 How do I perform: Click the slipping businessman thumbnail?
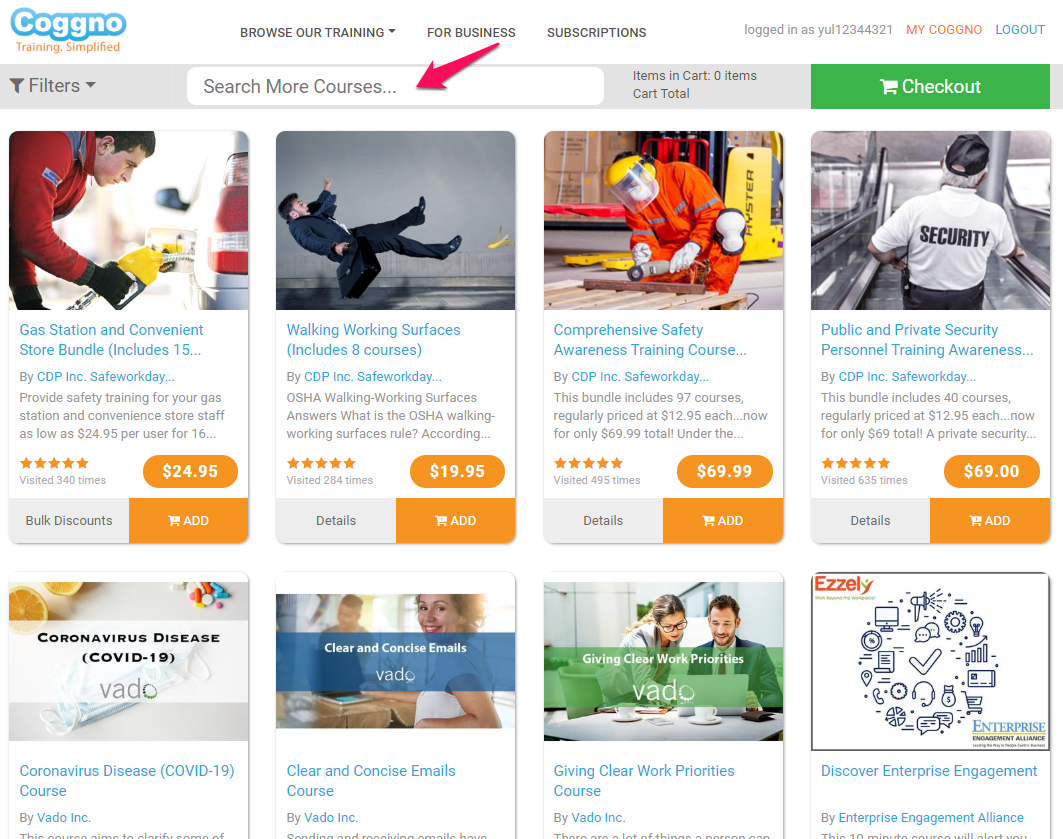395,220
